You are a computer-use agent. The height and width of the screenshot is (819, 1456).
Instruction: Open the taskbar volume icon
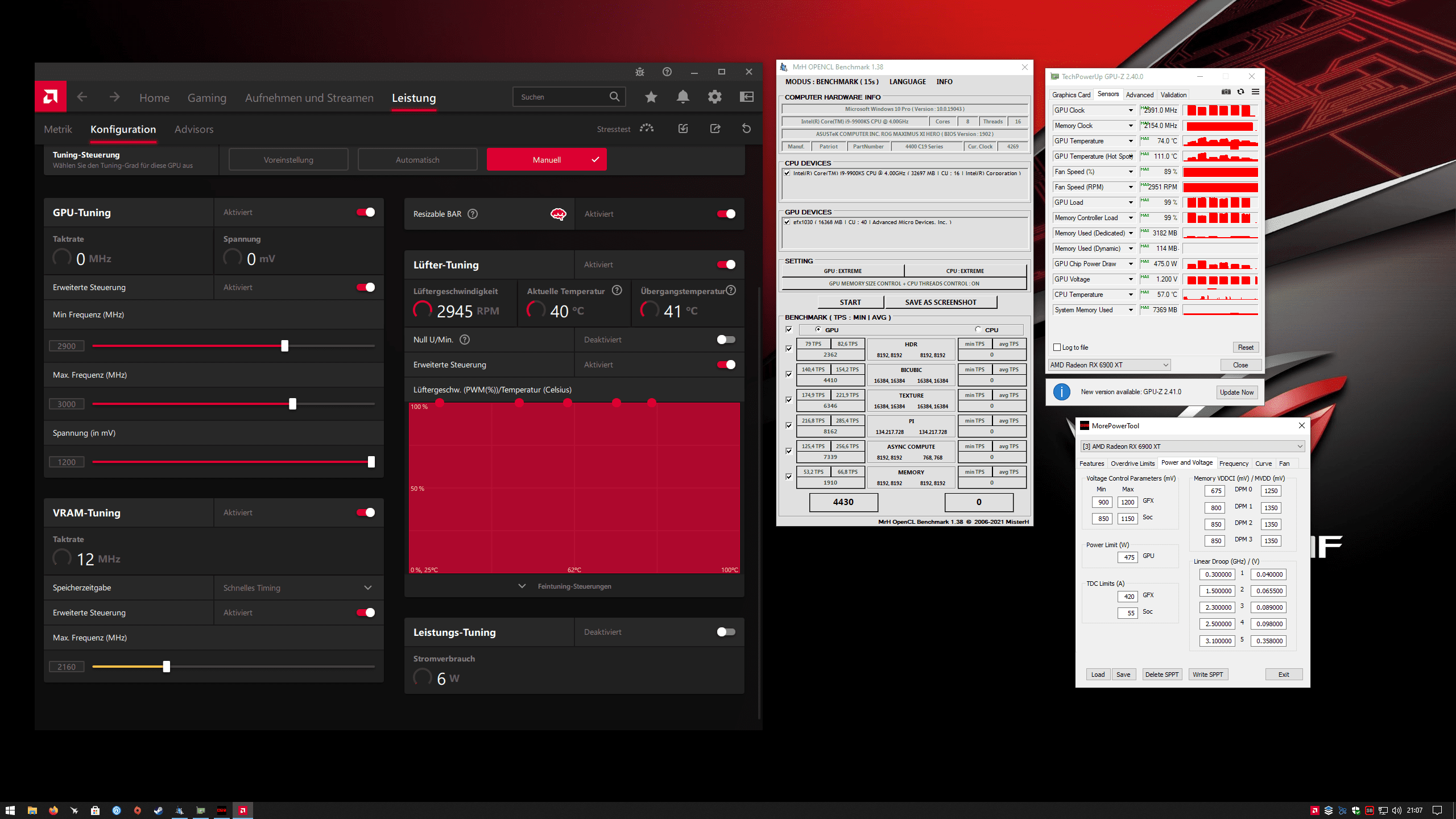[x=1396, y=810]
